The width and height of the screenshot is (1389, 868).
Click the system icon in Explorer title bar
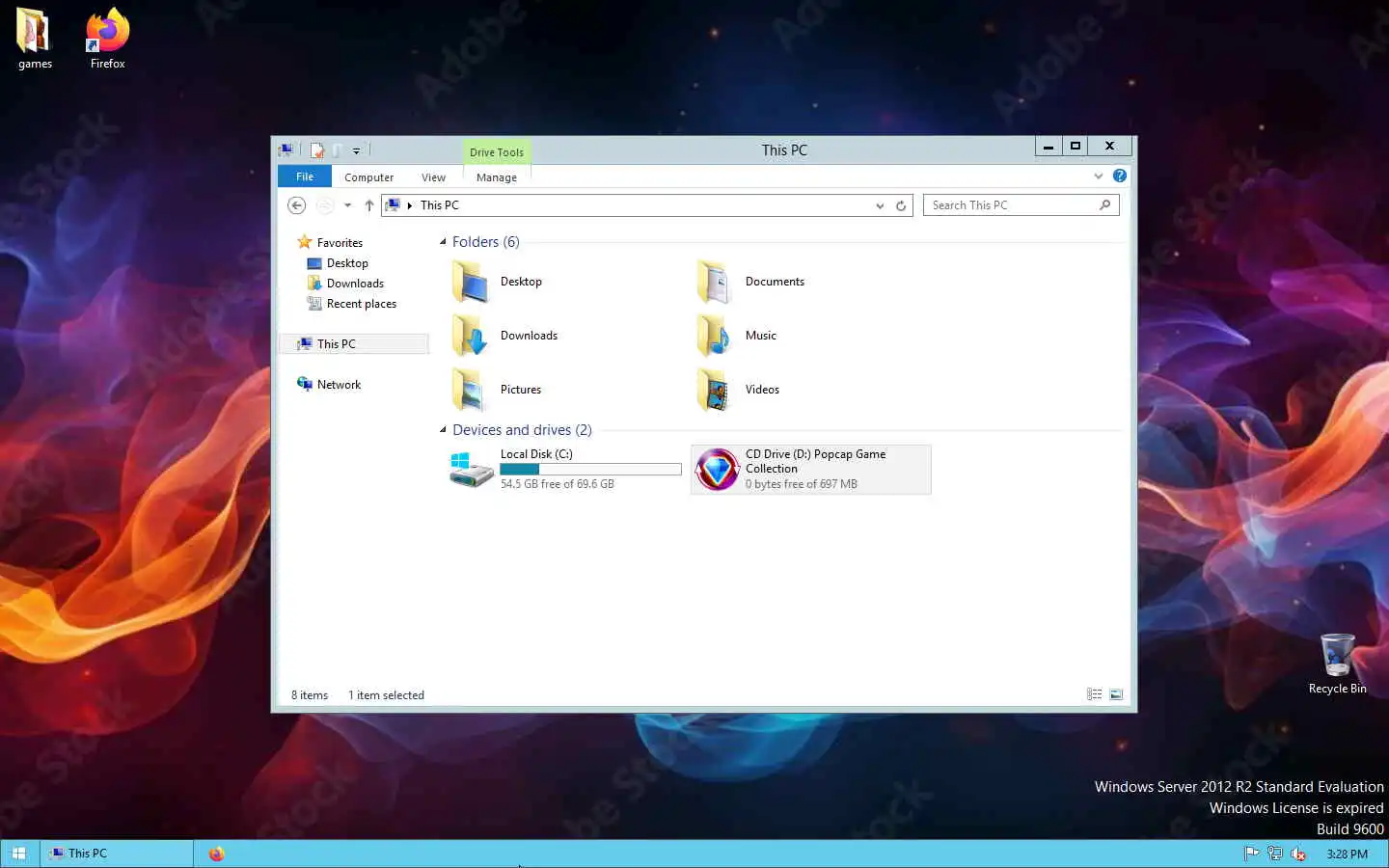coord(286,150)
